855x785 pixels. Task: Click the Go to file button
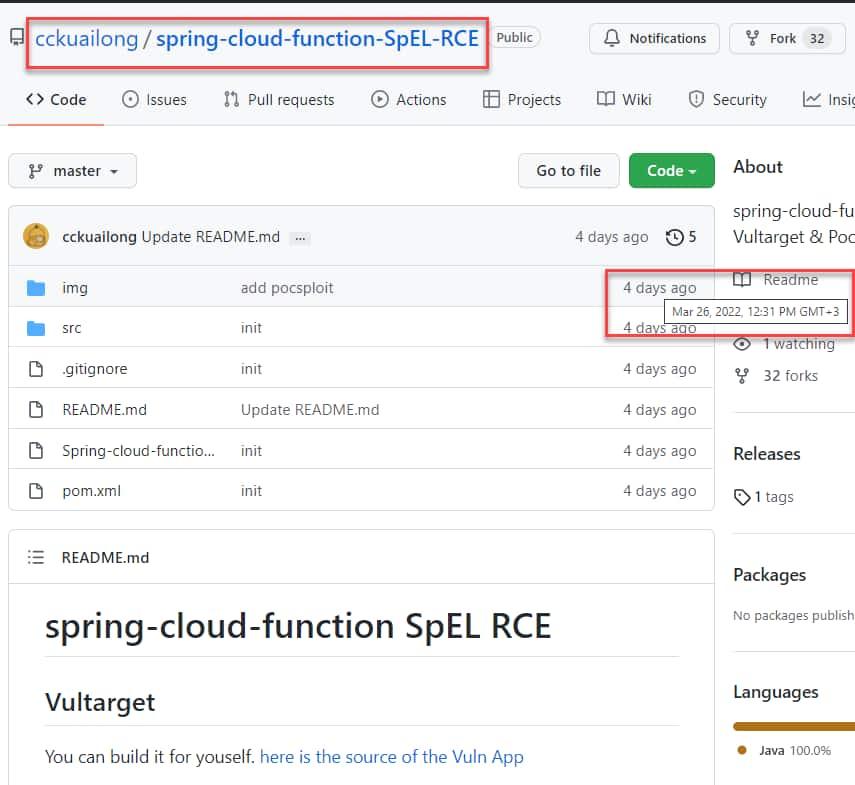pyautogui.click(x=568, y=171)
